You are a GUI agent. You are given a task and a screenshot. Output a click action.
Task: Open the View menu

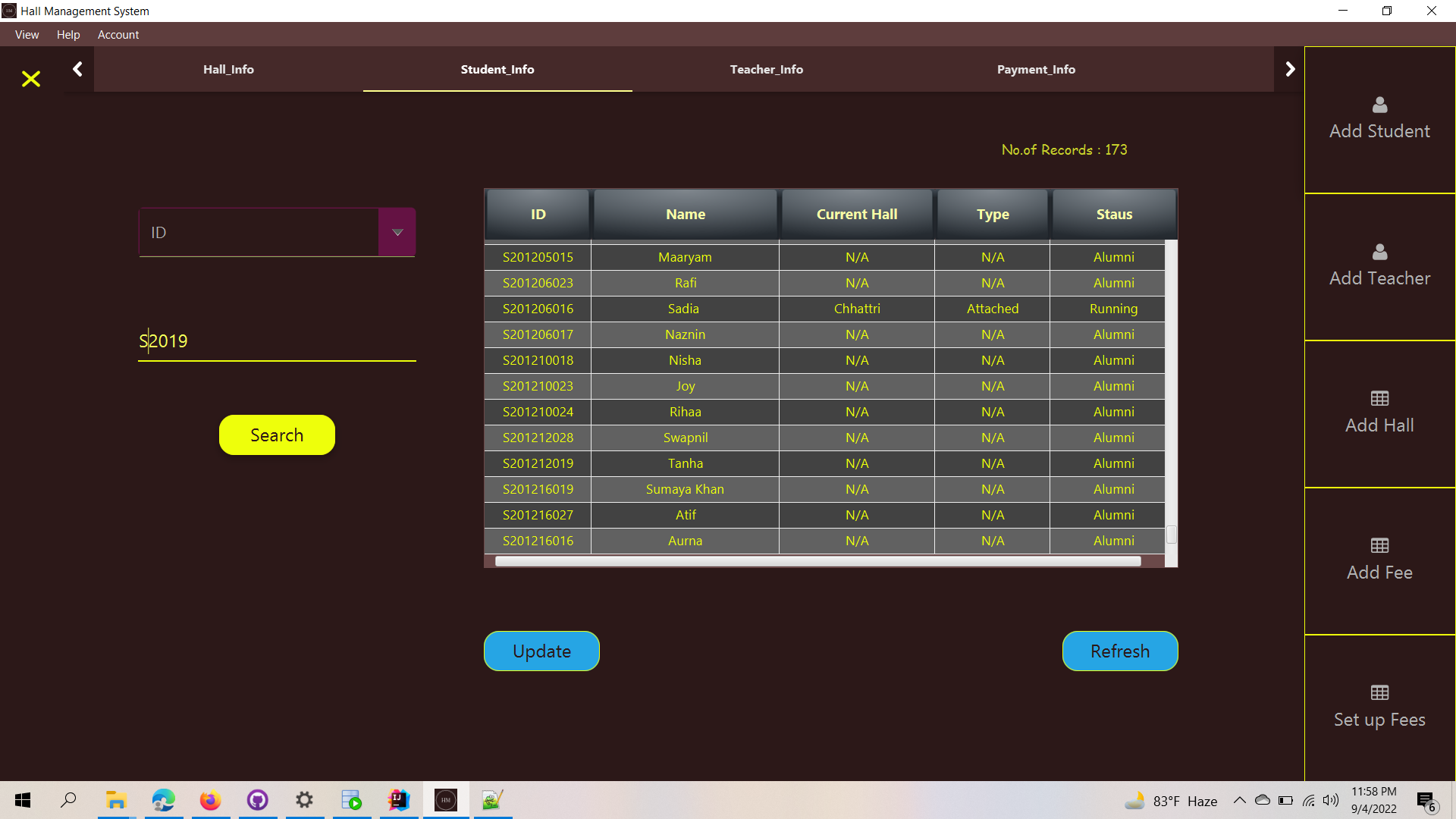point(27,35)
